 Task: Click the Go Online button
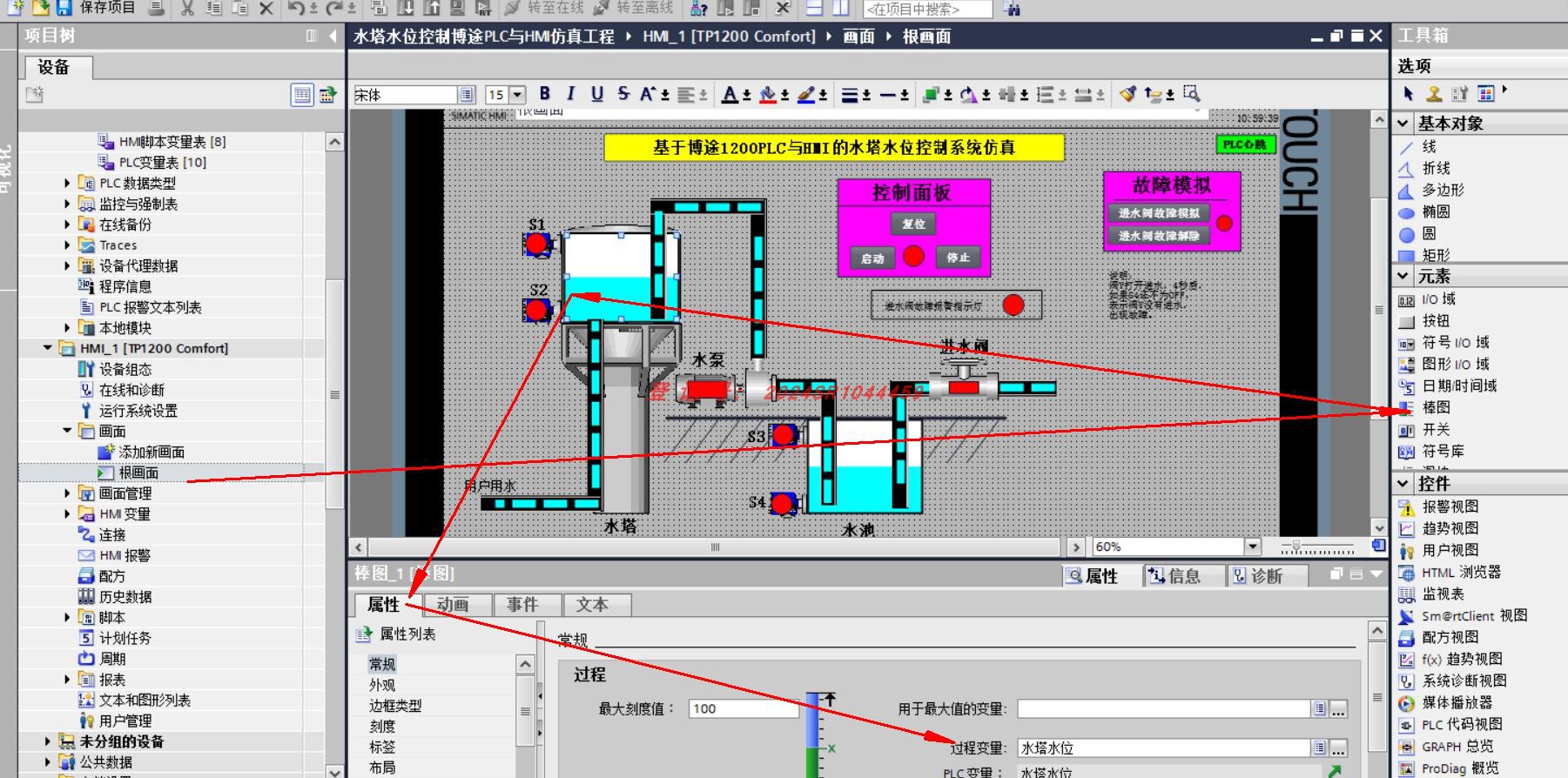544,8
